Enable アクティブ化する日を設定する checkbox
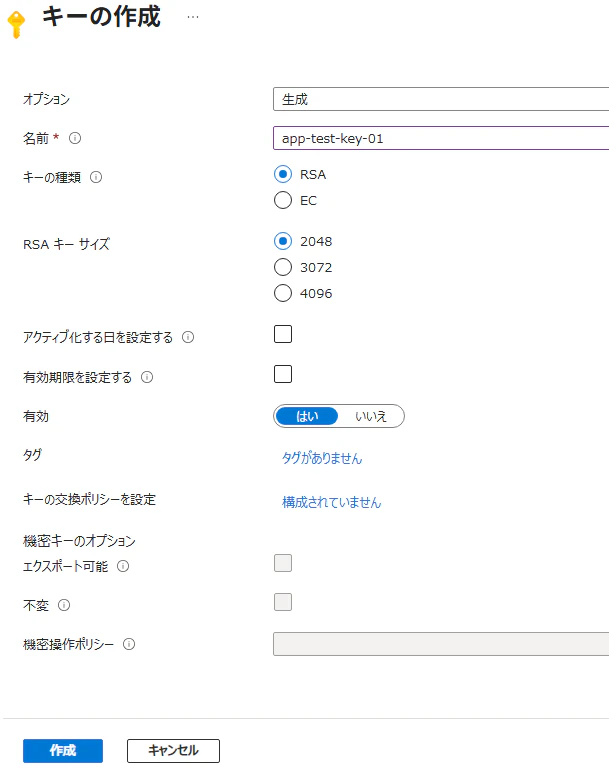The image size is (609, 778). 283,334
